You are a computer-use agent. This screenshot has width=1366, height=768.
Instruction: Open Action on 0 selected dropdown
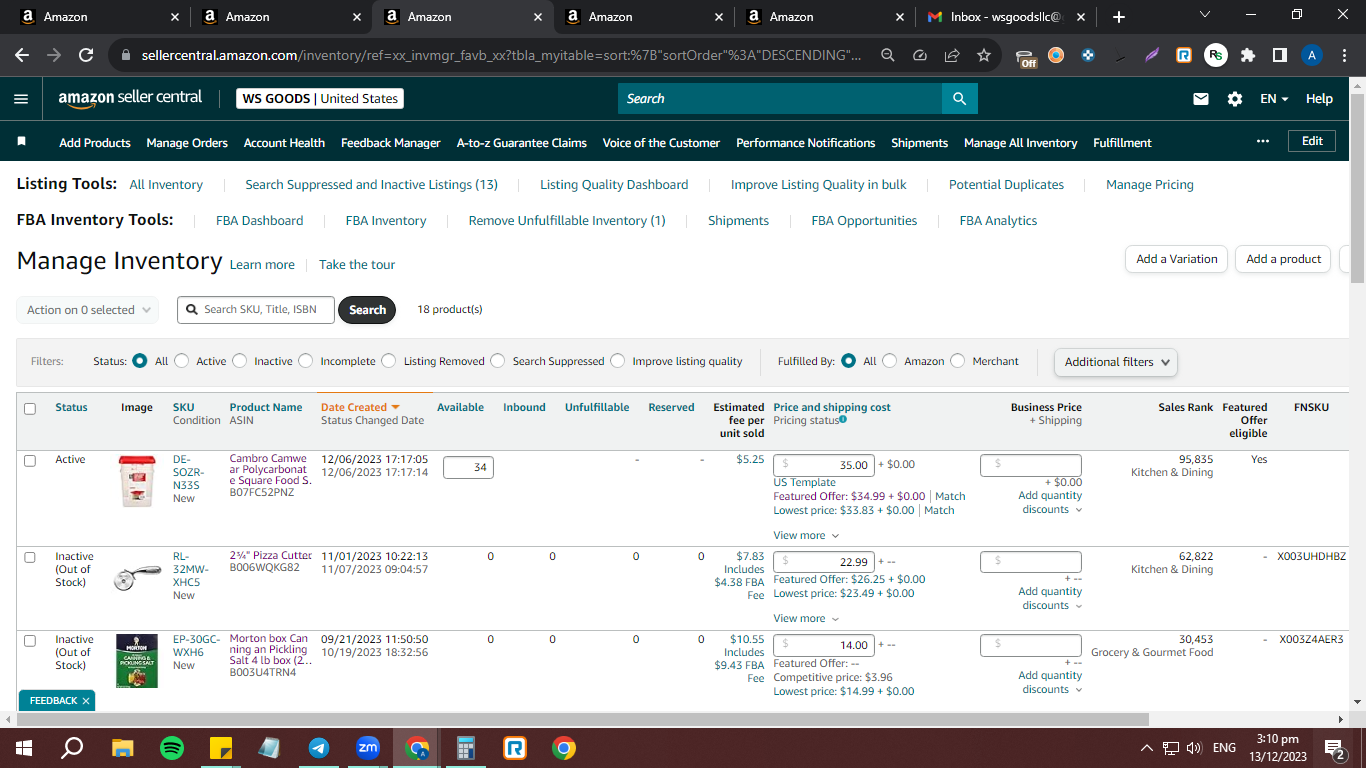pos(88,310)
